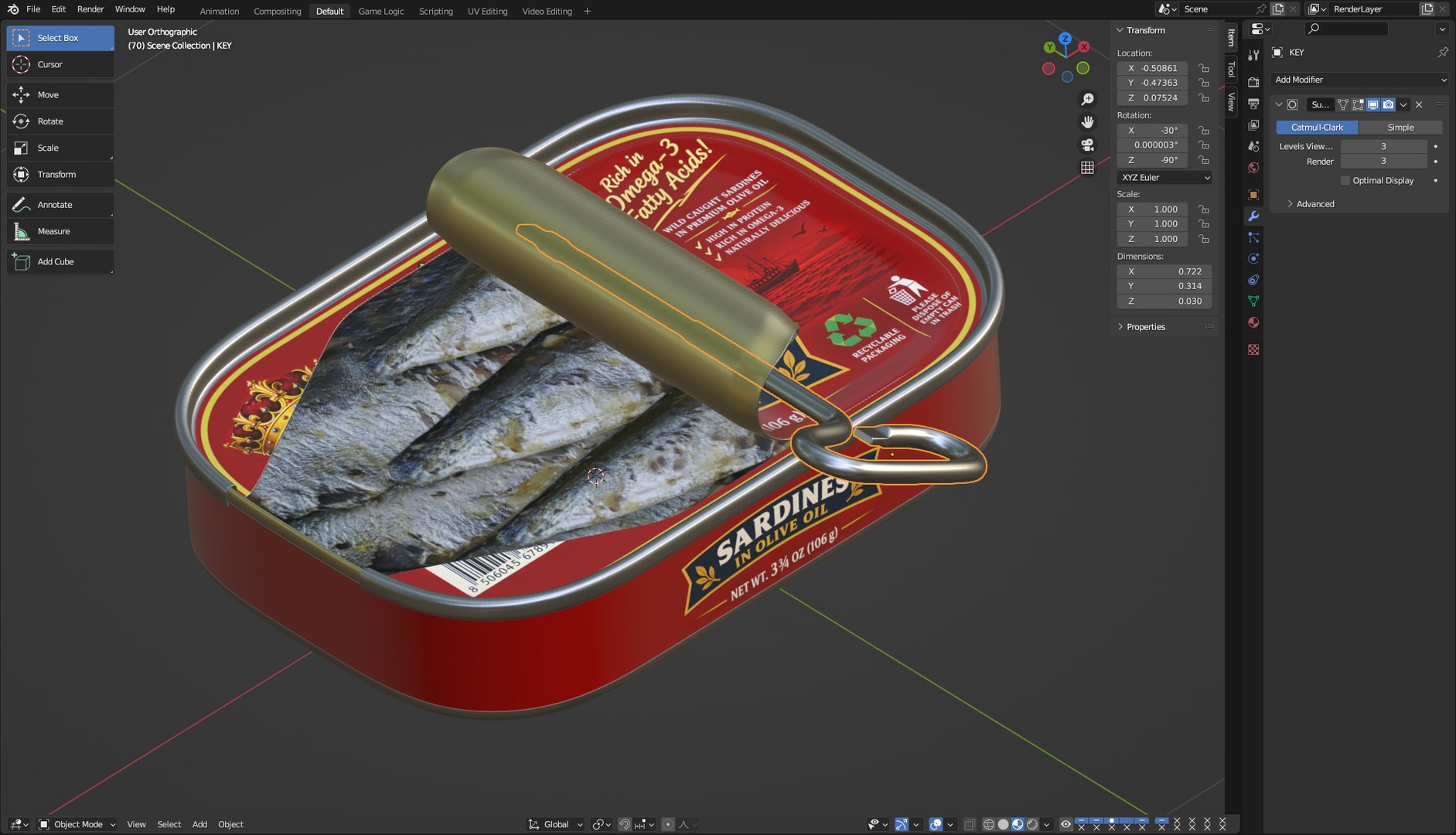Viewport: 1456px width, 835px height.
Task: Open the Global transform orientation dropdown
Action: (555, 824)
